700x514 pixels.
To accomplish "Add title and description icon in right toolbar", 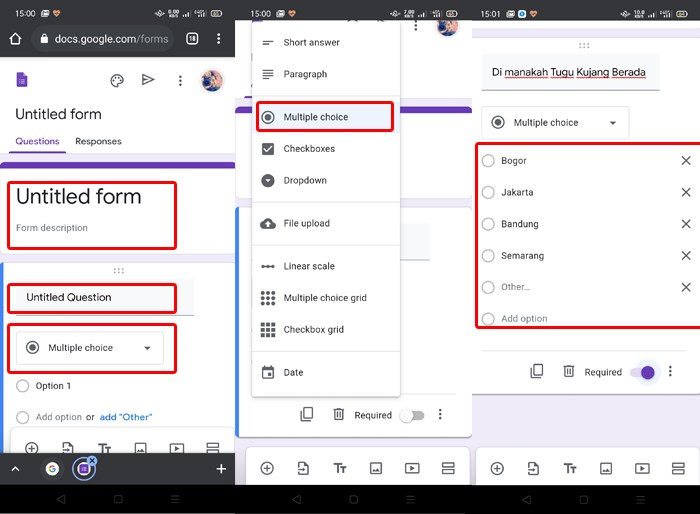I will (570, 468).
